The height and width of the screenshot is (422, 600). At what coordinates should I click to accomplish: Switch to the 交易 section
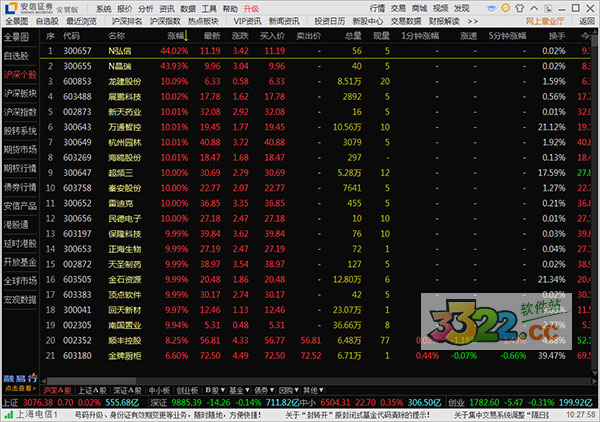point(398,8)
